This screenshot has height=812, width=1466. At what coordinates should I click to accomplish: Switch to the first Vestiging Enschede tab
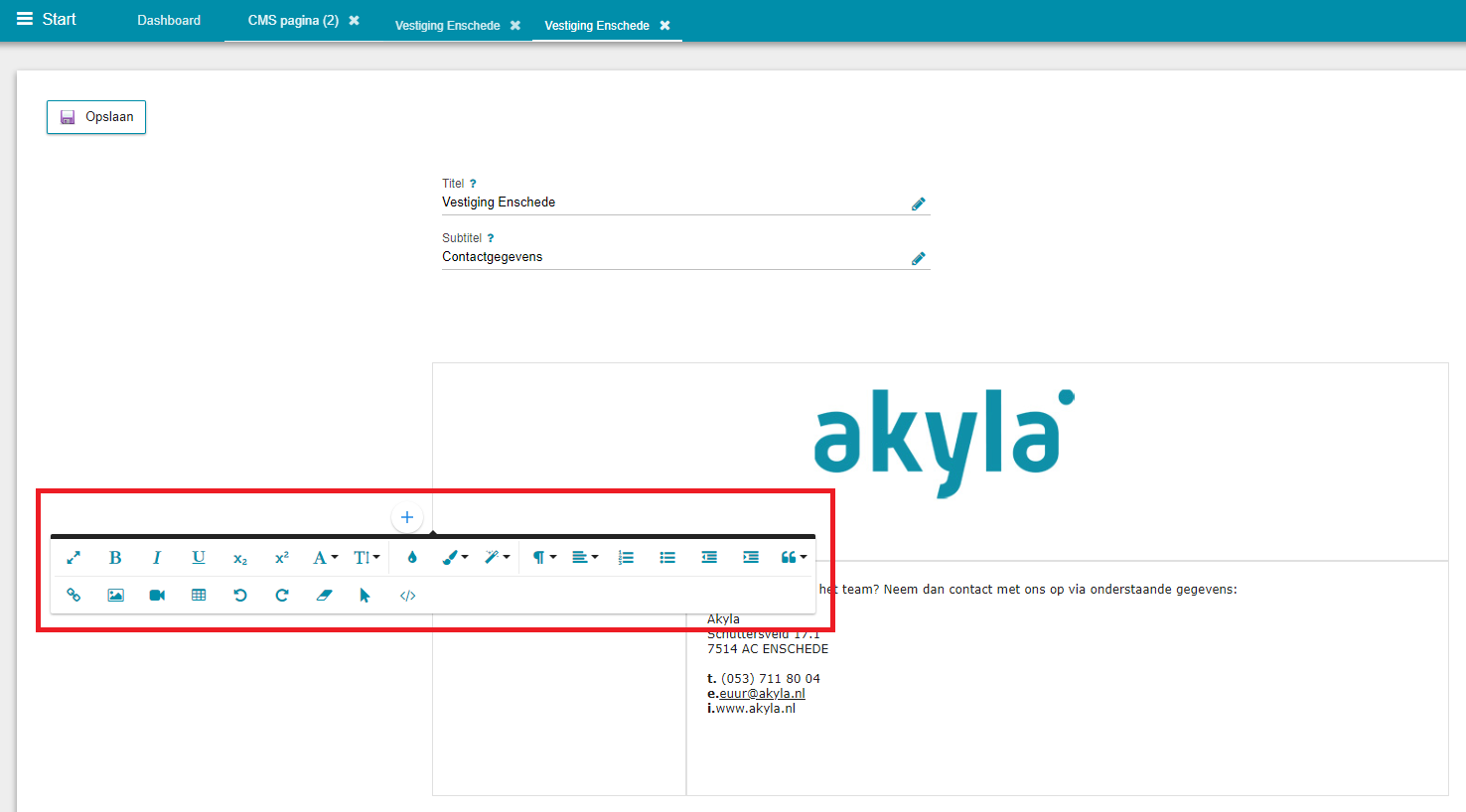(447, 26)
